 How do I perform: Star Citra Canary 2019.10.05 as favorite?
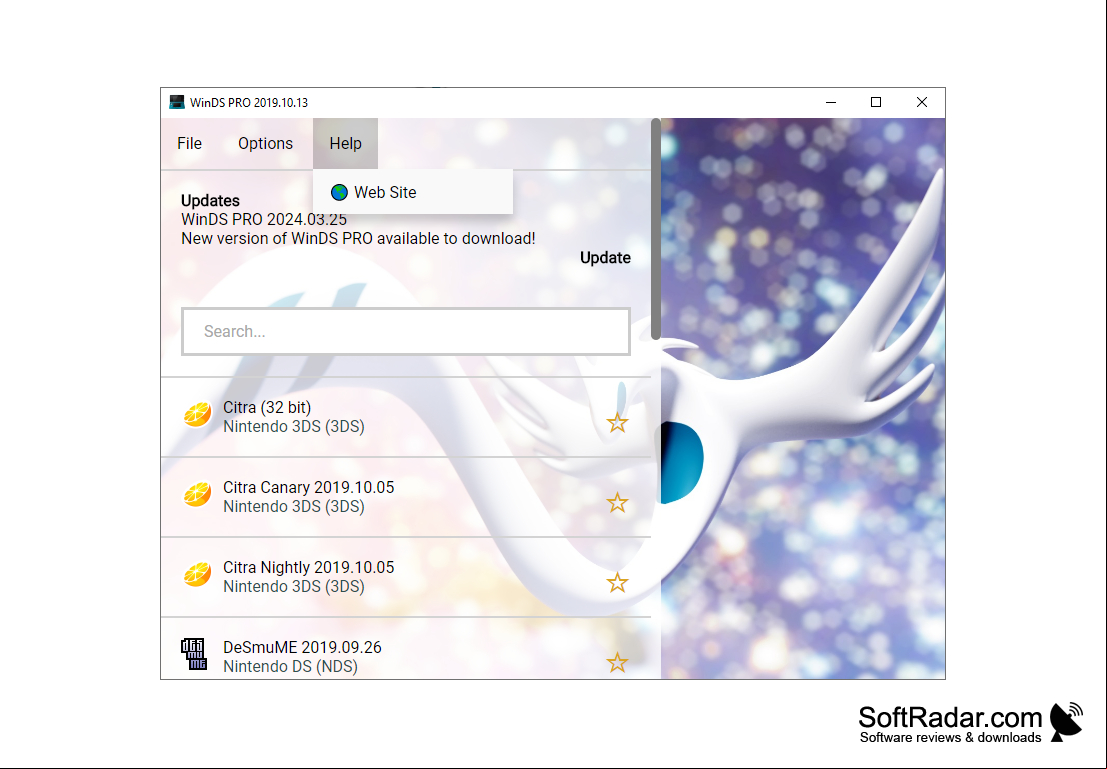[617, 502]
